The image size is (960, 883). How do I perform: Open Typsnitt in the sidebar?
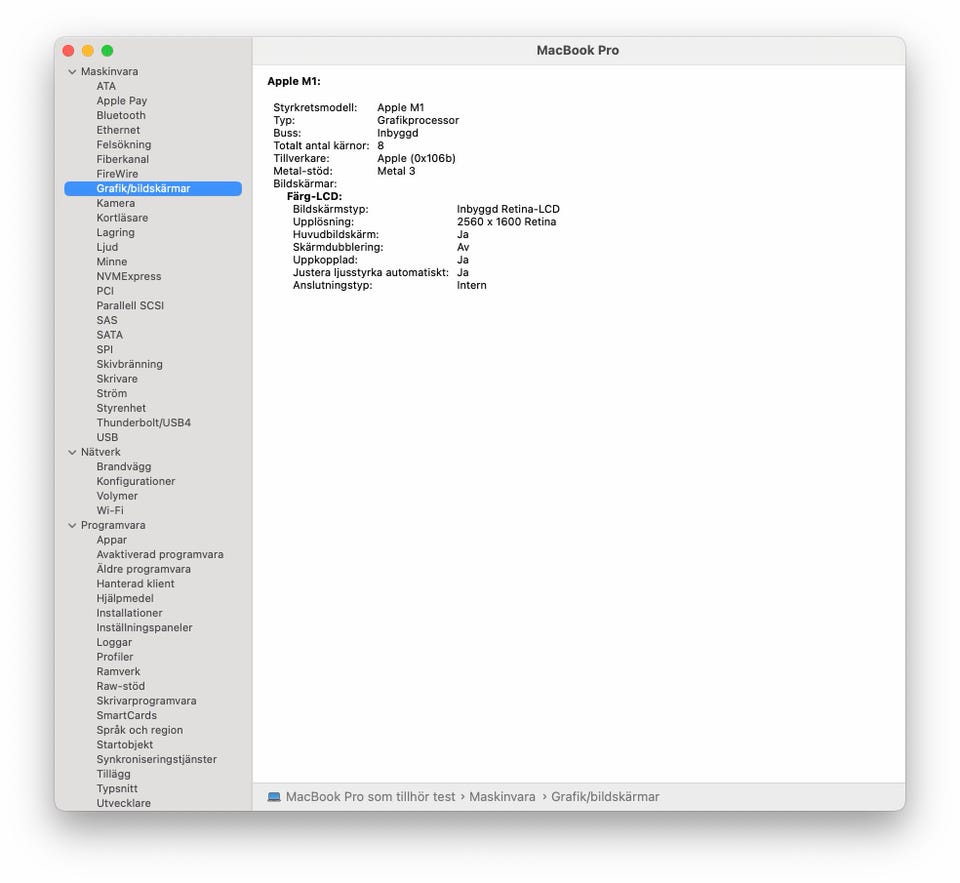(x=117, y=789)
